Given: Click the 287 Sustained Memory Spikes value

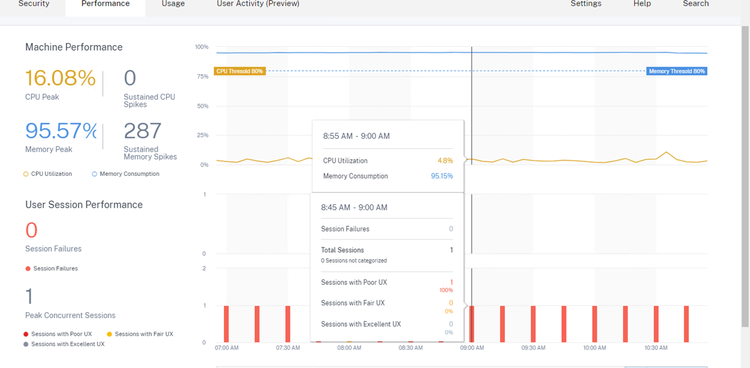Looking at the screenshot, I should 143,131.
